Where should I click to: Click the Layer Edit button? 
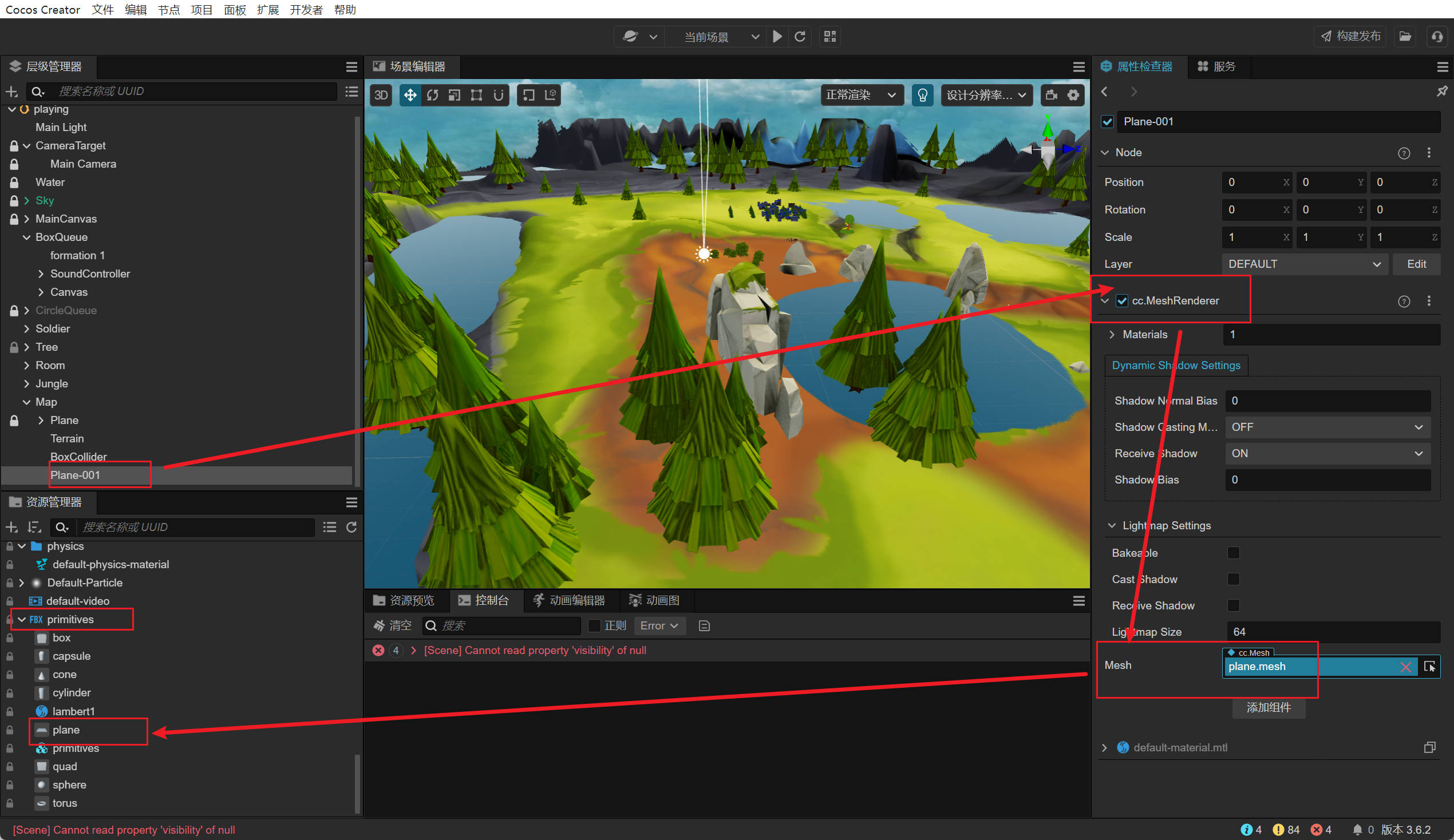(1416, 264)
